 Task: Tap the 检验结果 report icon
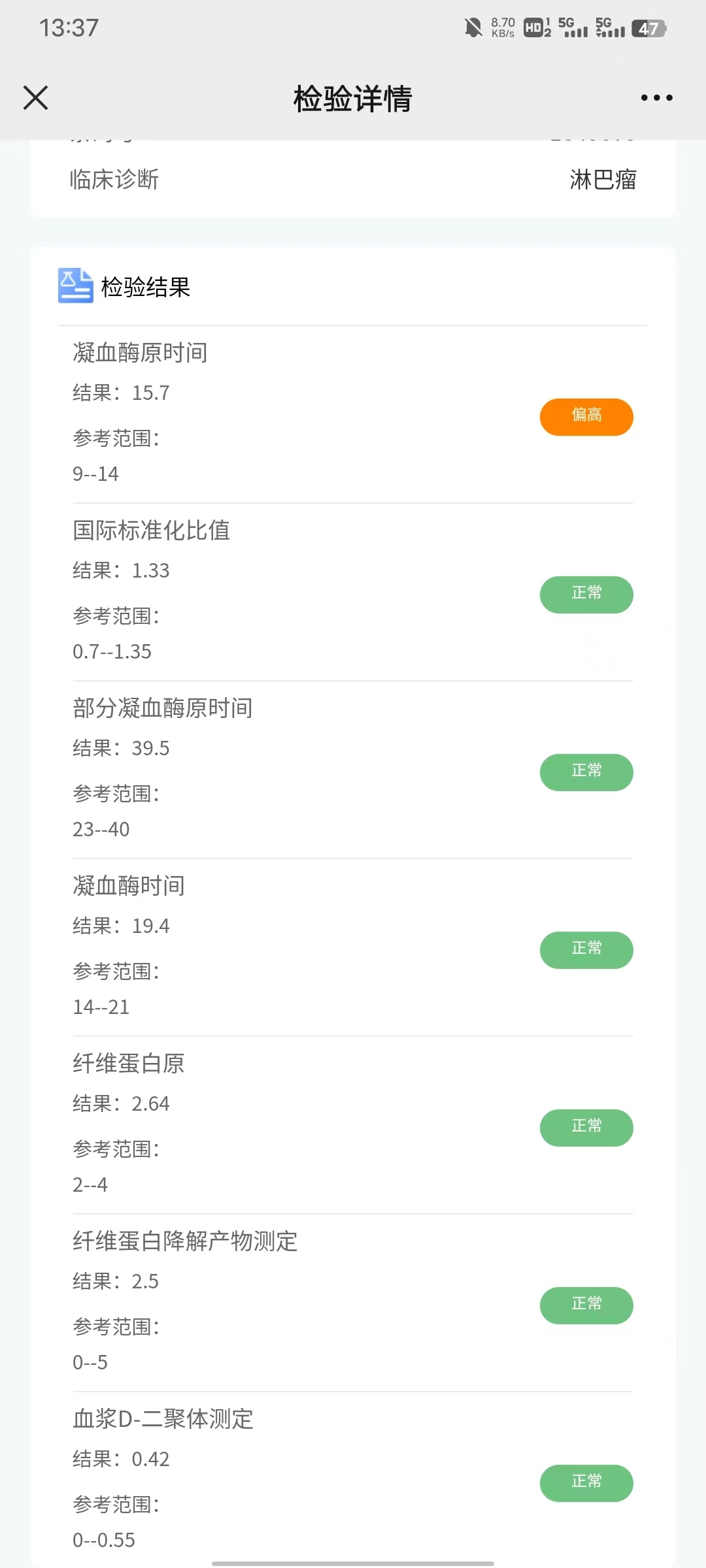click(x=75, y=286)
